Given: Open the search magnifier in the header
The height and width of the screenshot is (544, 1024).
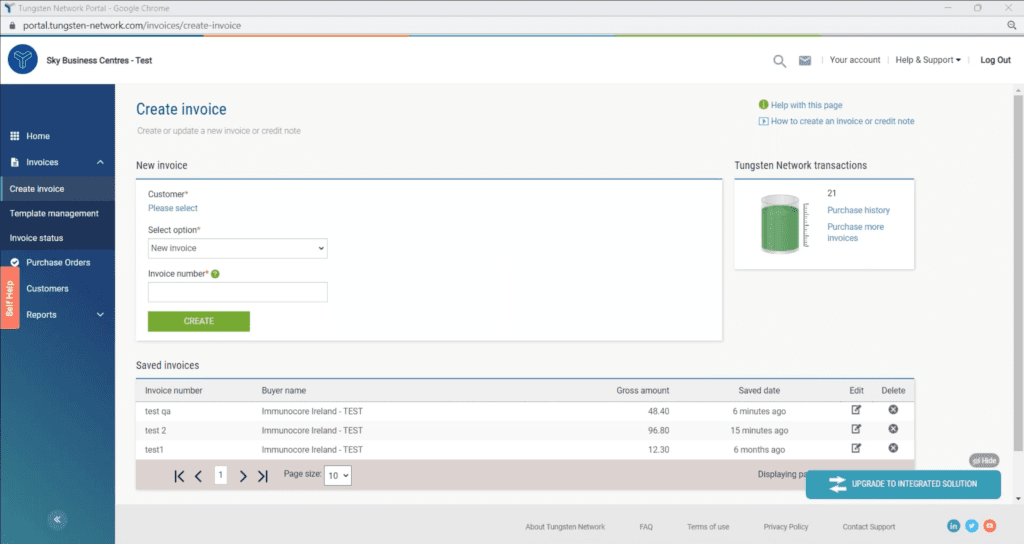Looking at the screenshot, I should [x=779, y=61].
